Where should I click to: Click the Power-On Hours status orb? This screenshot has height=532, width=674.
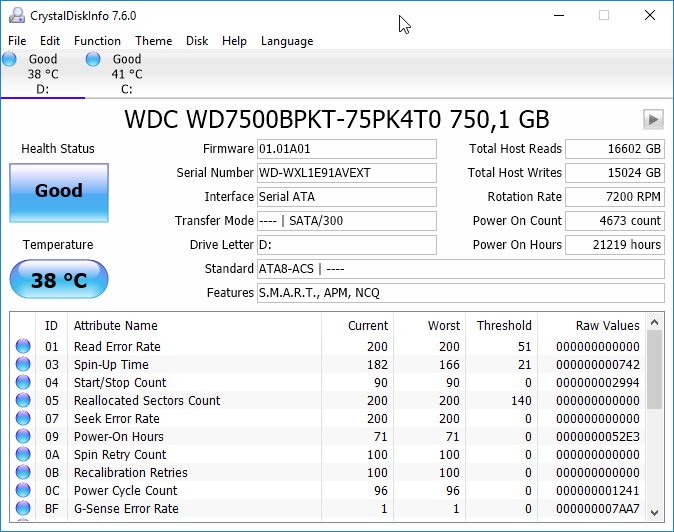(23, 437)
